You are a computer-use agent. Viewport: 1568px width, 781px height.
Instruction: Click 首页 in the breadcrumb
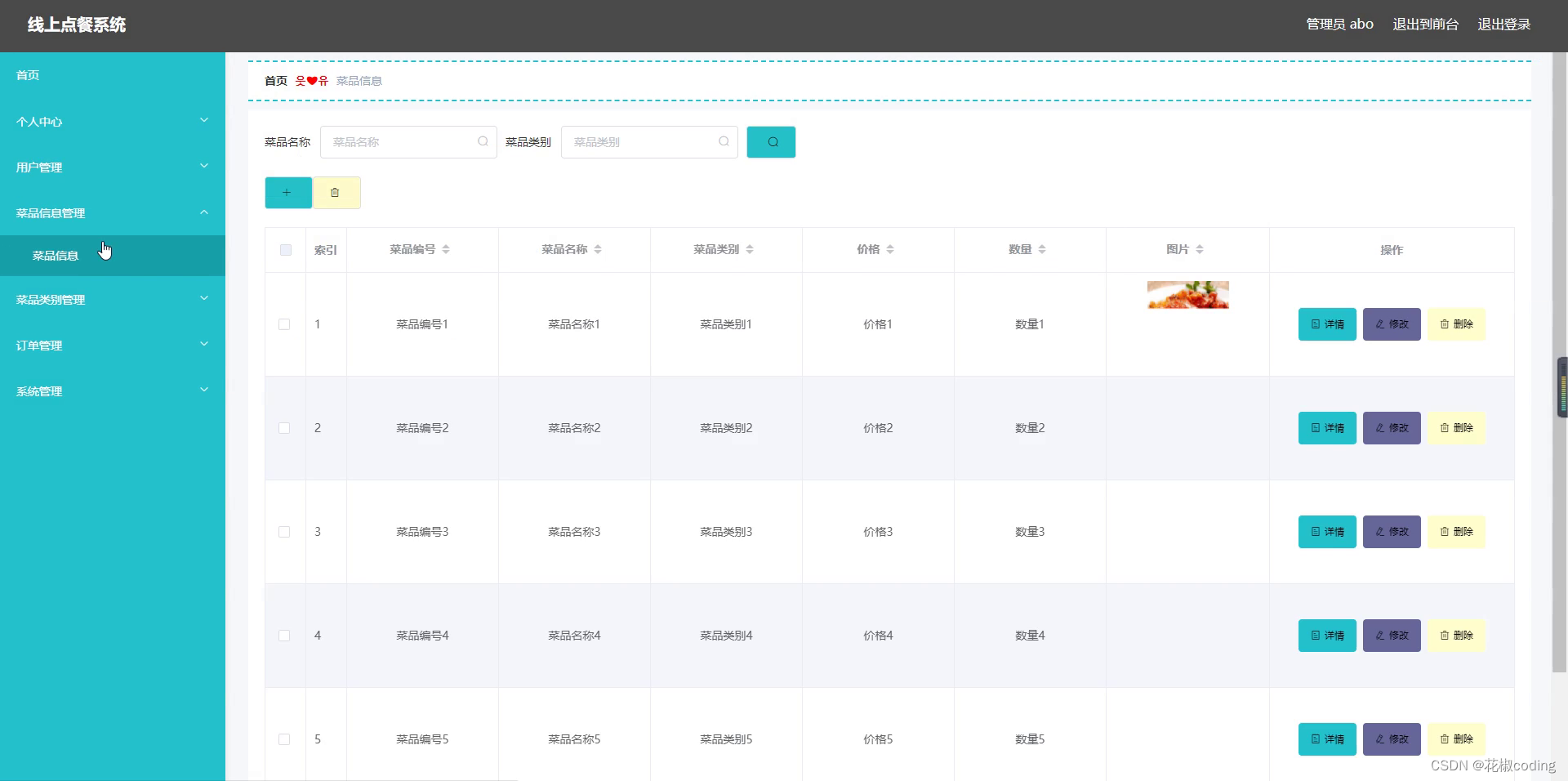tap(276, 81)
